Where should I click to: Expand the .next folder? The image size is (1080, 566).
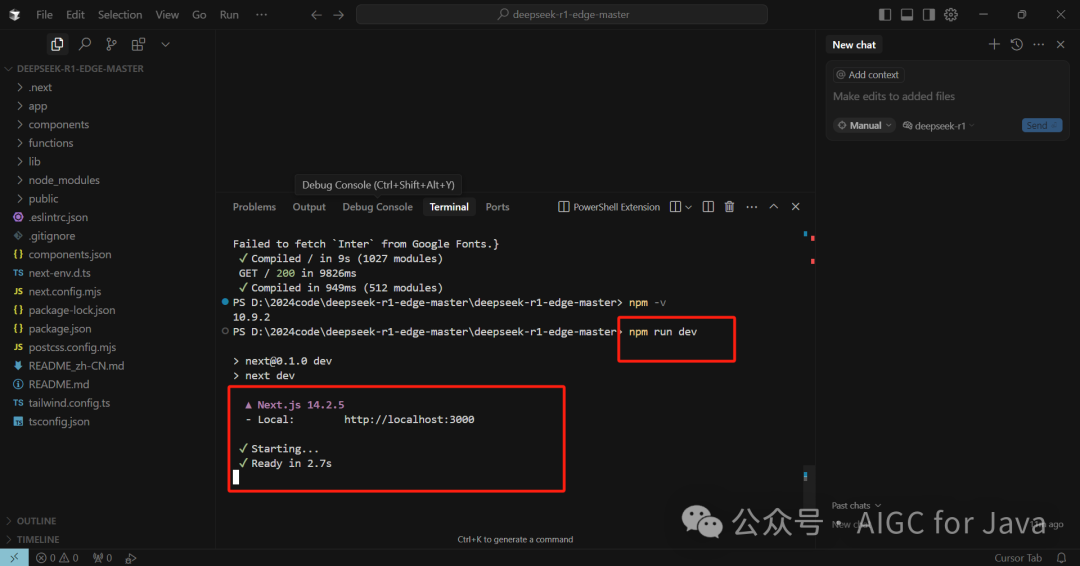pos(40,87)
